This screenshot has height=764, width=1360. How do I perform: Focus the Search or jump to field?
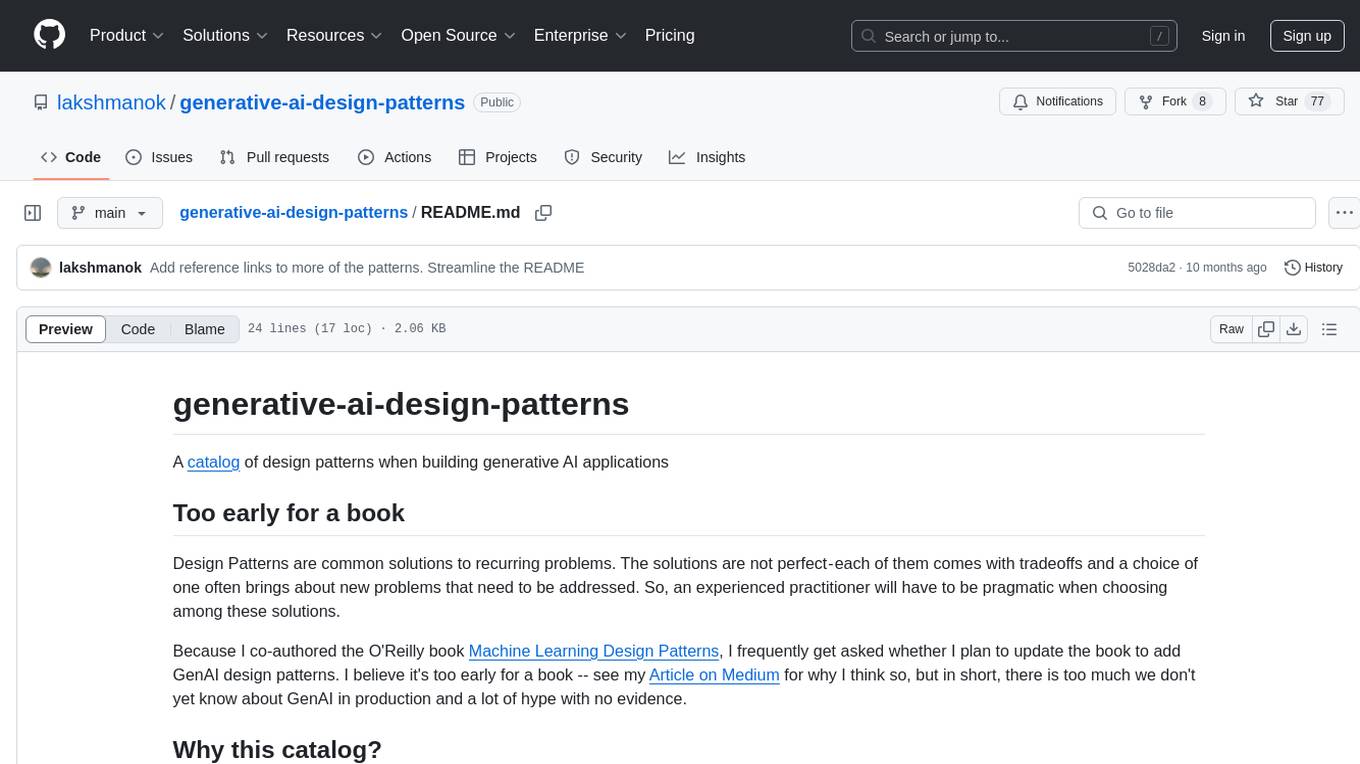1014,36
